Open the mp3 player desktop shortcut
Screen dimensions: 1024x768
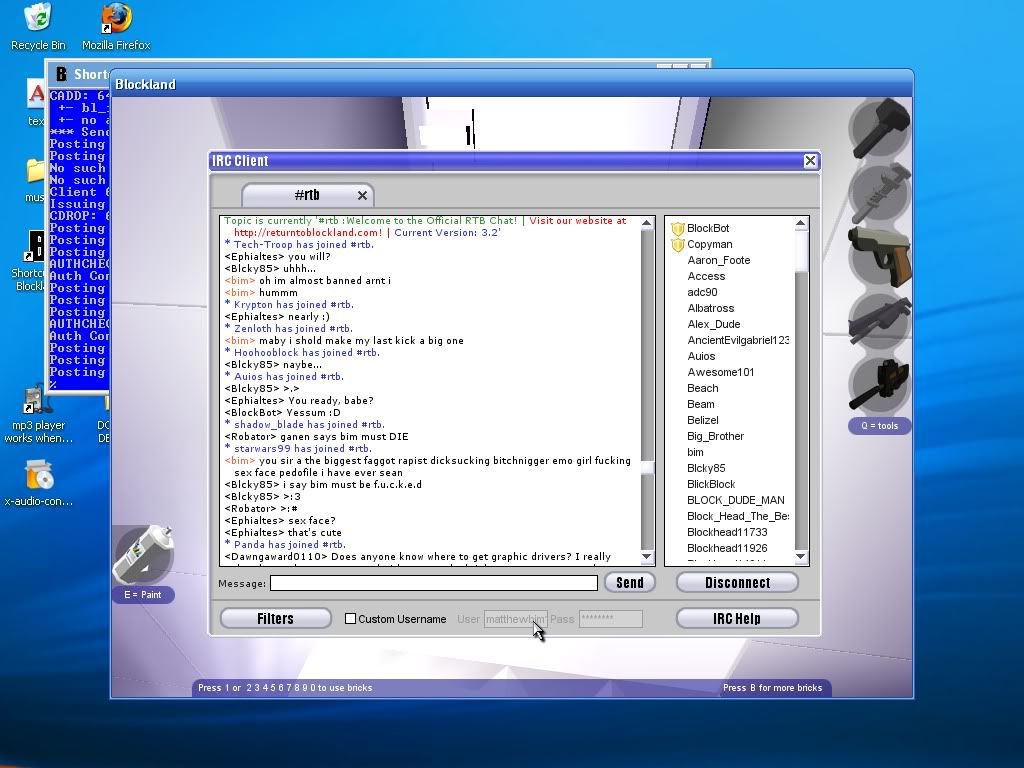(x=38, y=415)
